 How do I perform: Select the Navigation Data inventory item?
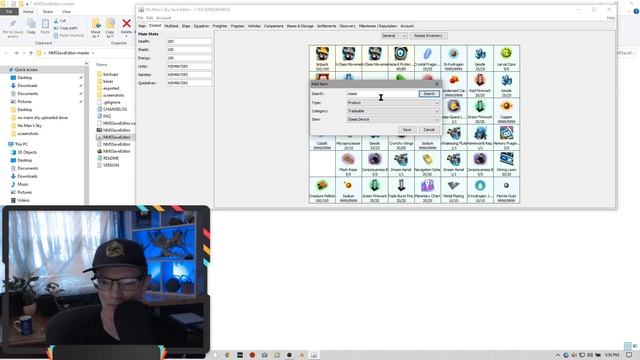coord(427,164)
